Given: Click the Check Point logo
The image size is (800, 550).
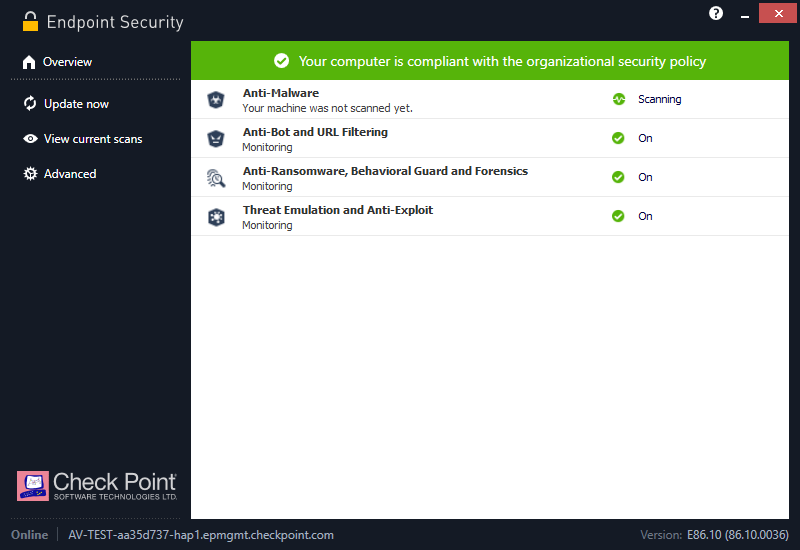Looking at the screenshot, I should [97, 486].
